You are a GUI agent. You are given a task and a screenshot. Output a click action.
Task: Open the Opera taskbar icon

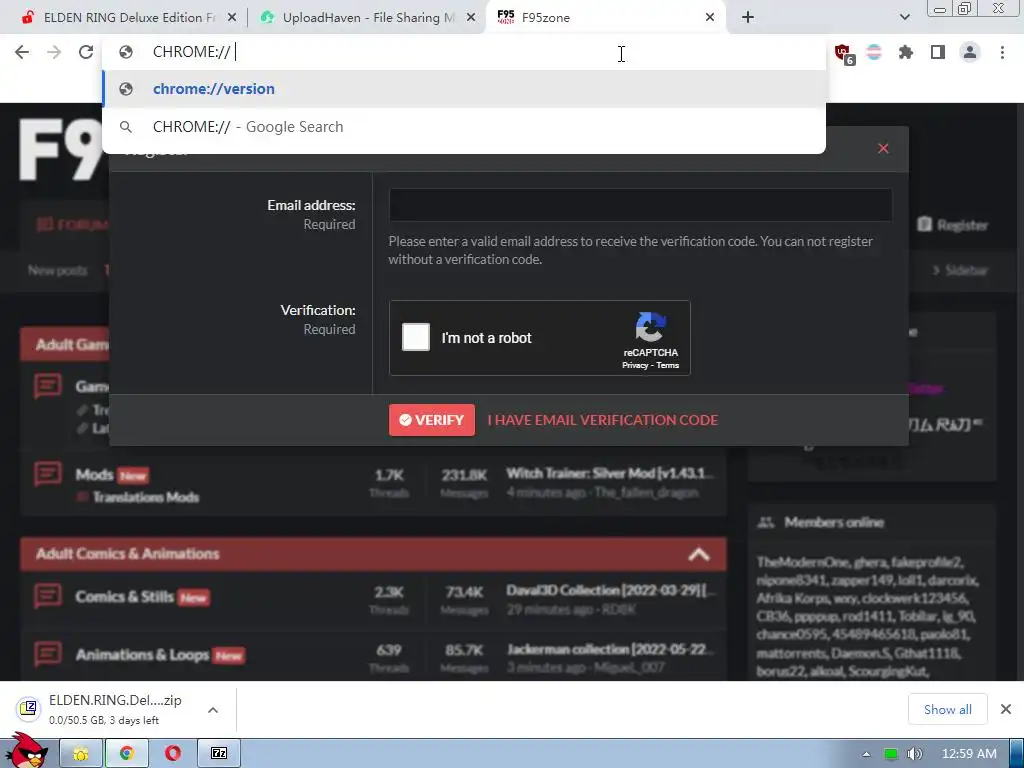coord(172,754)
